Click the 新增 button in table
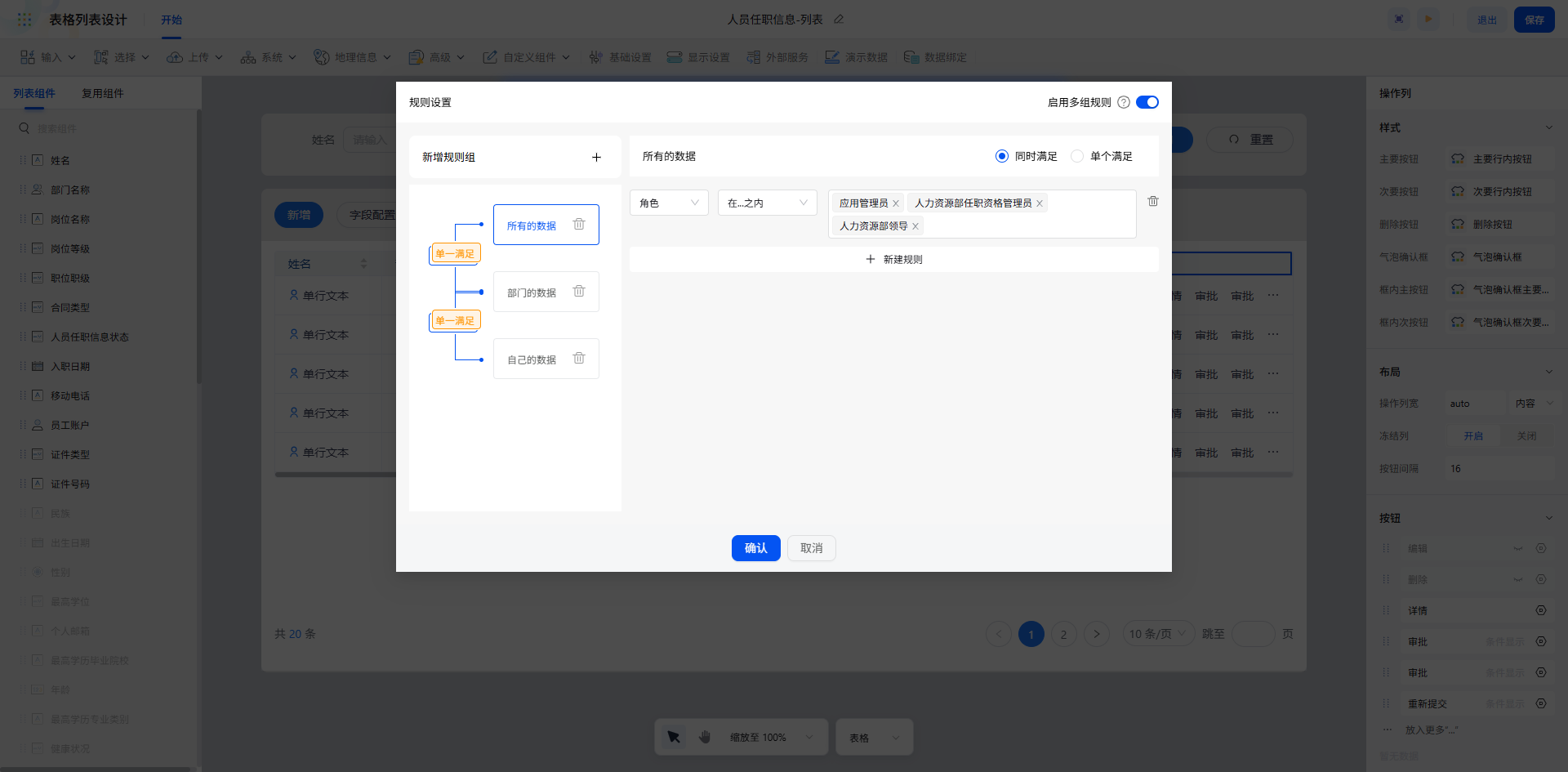The image size is (1568, 772). pyautogui.click(x=299, y=215)
